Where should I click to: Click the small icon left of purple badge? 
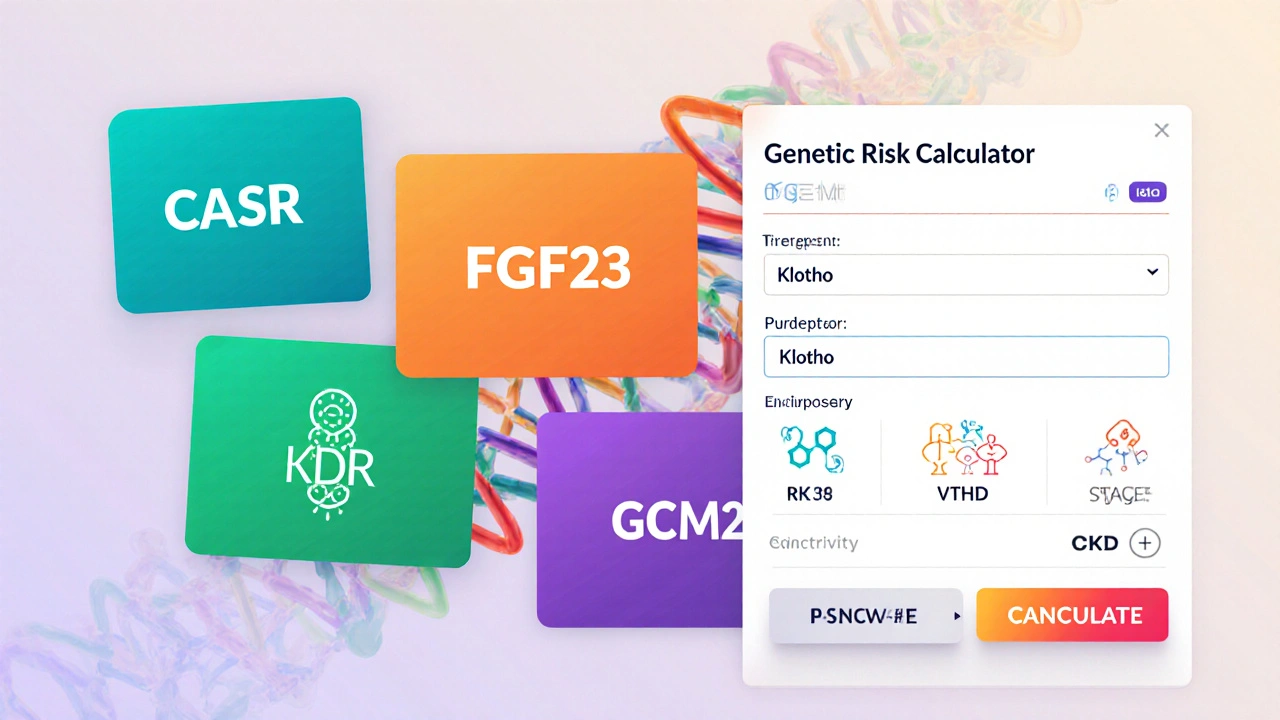click(1110, 193)
